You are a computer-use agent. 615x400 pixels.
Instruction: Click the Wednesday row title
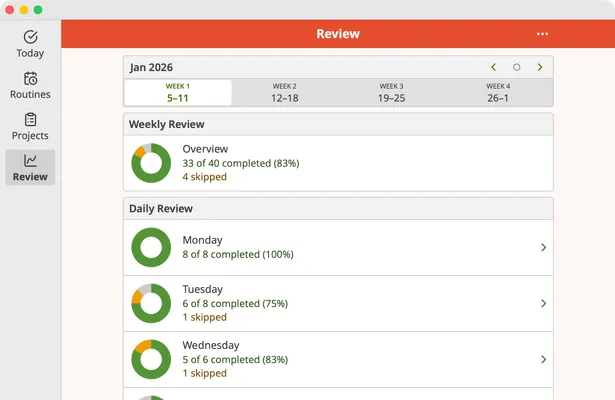click(211, 345)
